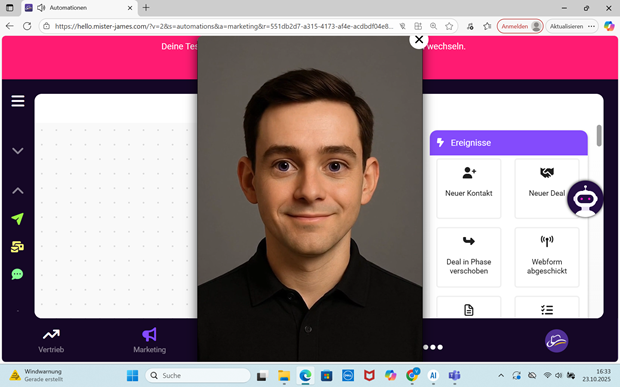Click the portrait photo in the overlay
620x387 pixels.
(x=310, y=199)
